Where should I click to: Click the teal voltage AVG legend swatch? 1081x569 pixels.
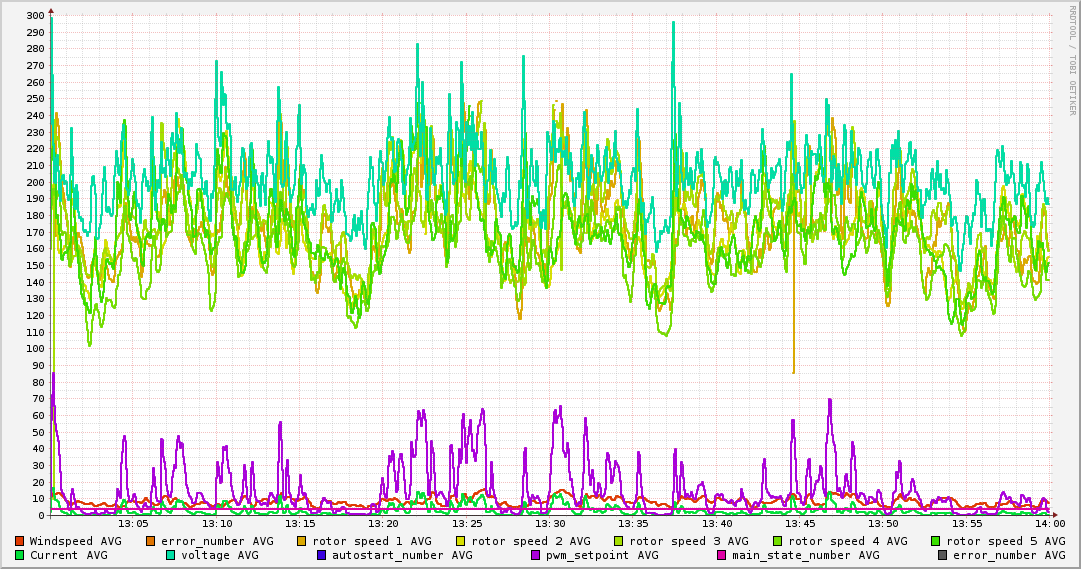coord(171,555)
